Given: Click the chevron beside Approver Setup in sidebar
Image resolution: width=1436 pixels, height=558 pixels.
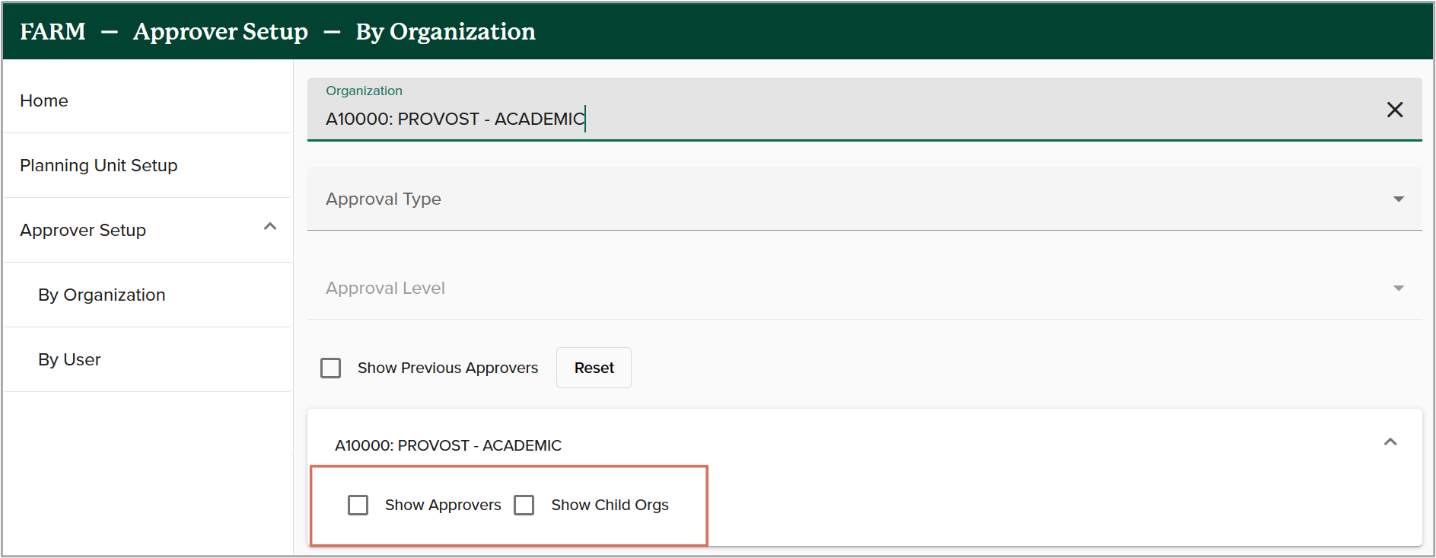Looking at the screenshot, I should (x=269, y=228).
